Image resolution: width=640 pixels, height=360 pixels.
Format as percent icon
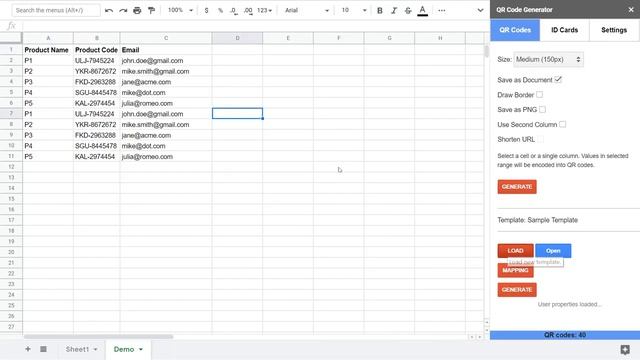click(x=220, y=10)
